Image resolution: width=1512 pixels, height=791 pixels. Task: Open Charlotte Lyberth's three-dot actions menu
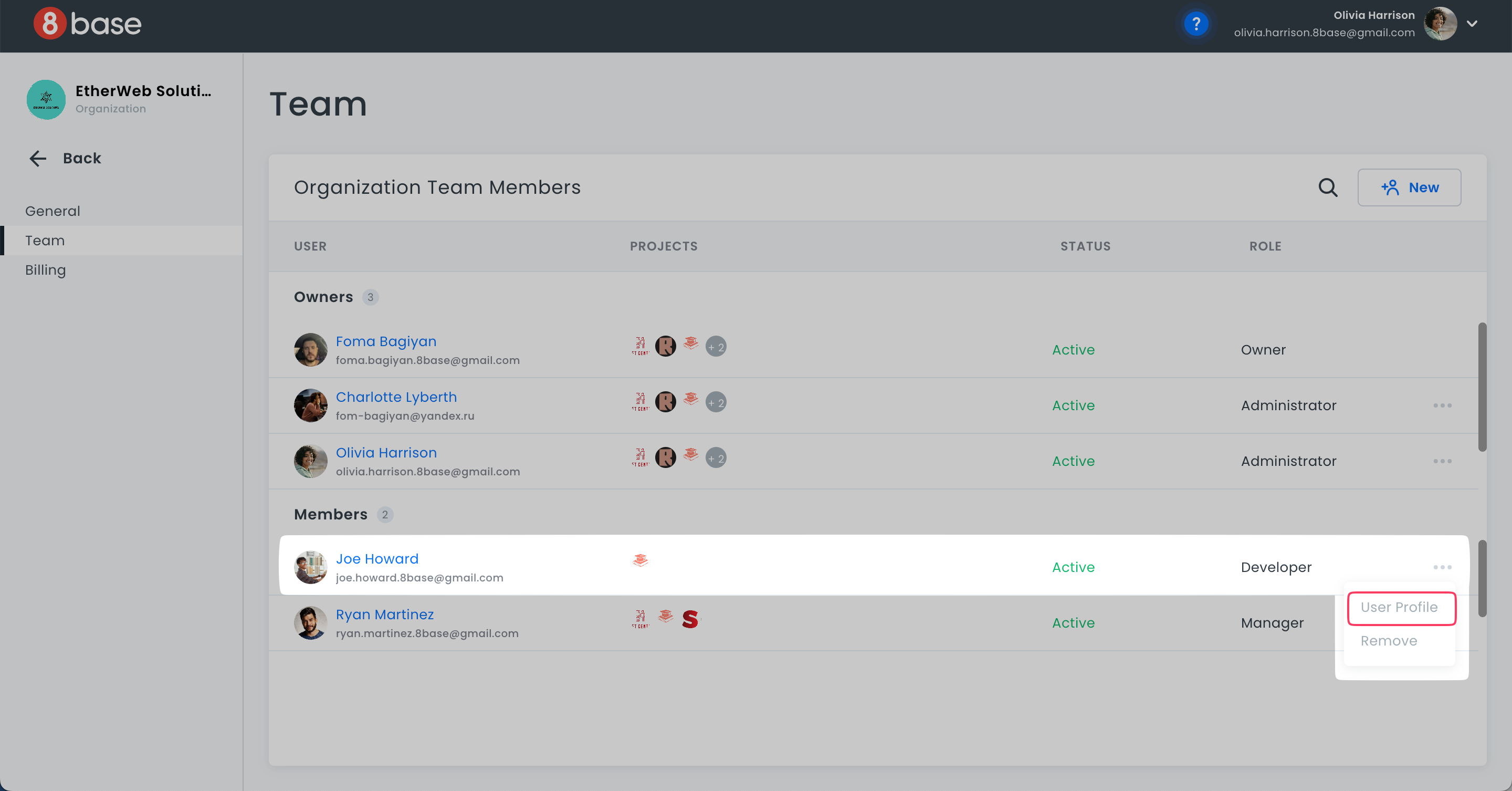pyautogui.click(x=1442, y=405)
